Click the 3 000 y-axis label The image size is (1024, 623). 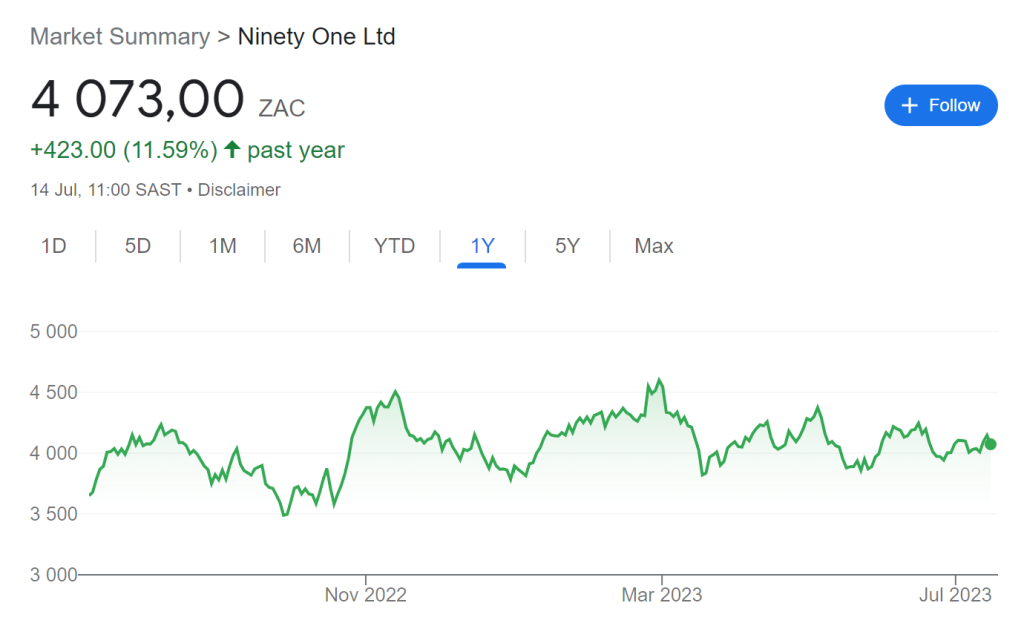coord(54,575)
